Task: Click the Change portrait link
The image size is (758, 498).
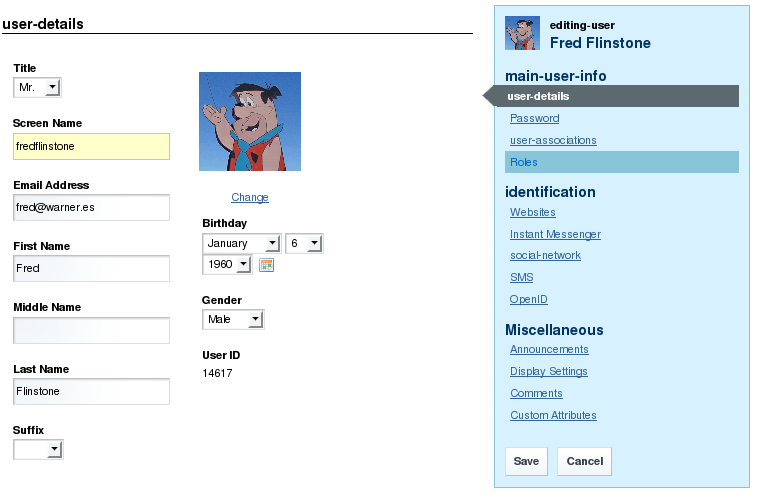Action: [250, 197]
